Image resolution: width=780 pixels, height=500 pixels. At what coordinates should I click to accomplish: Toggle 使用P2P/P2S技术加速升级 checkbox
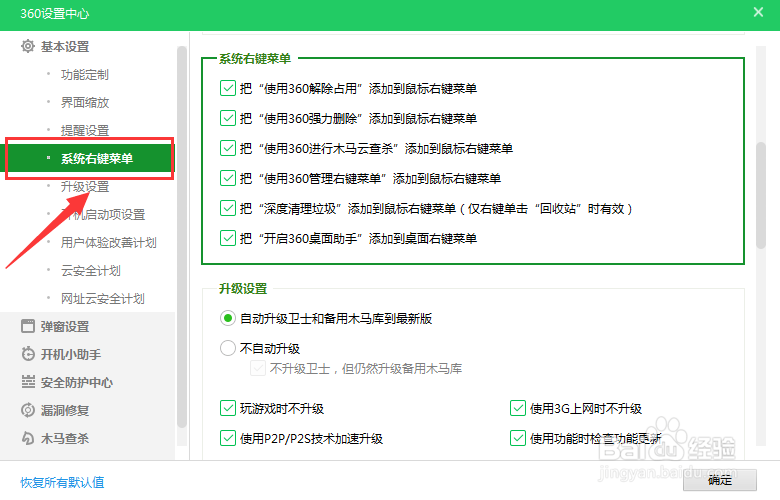point(228,438)
